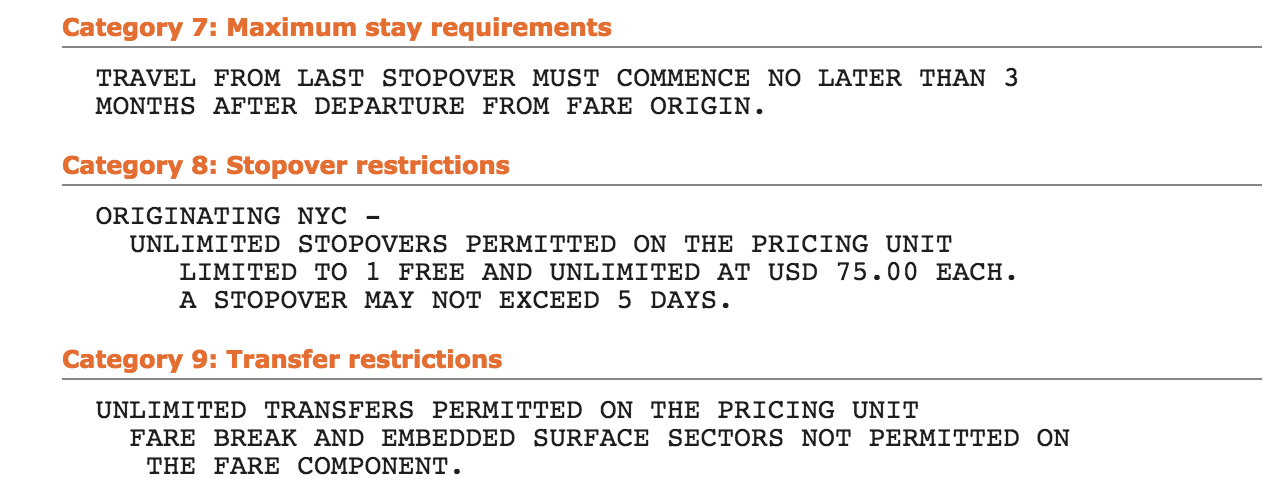
Task: Click the Category 8: Stopover restrictions heading
Action: (286, 165)
